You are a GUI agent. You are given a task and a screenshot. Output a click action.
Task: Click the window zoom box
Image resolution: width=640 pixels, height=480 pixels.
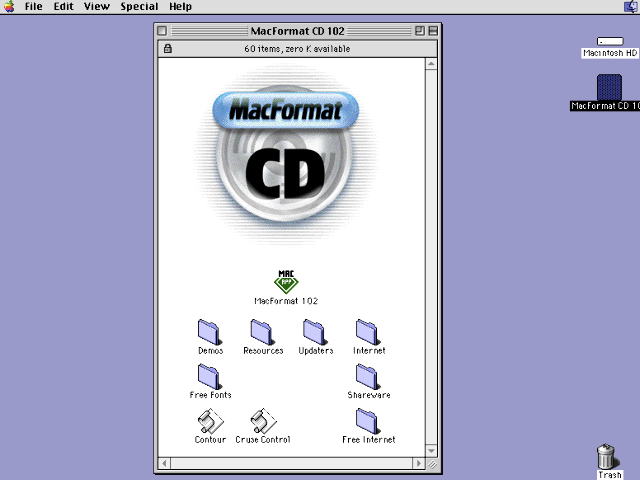pyautogui.click(x=420, y=31)
